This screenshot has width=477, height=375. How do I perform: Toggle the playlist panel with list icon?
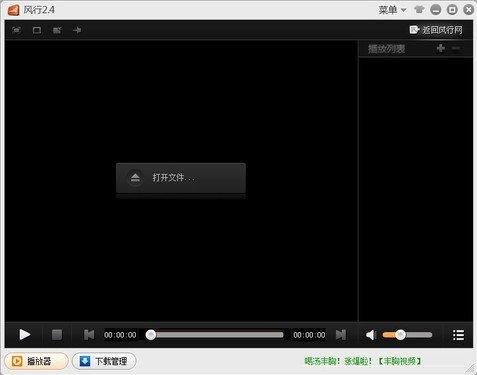458,335
